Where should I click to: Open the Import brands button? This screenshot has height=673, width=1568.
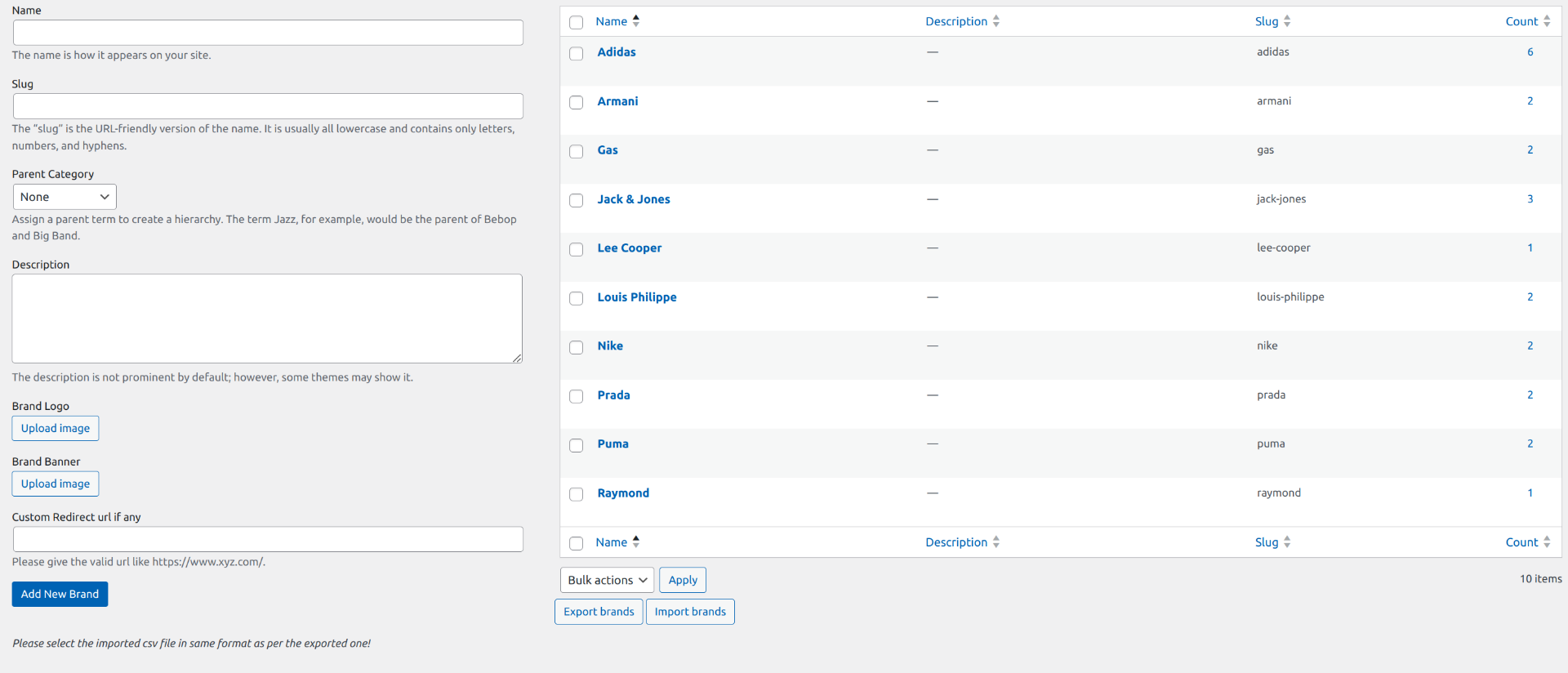coord(690,612)
